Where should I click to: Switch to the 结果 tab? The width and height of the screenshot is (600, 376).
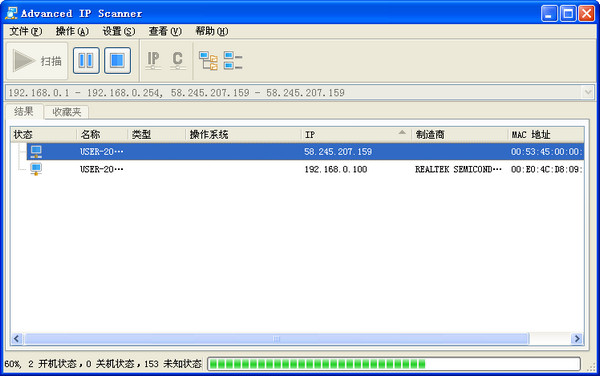click(x=24, y=111)
